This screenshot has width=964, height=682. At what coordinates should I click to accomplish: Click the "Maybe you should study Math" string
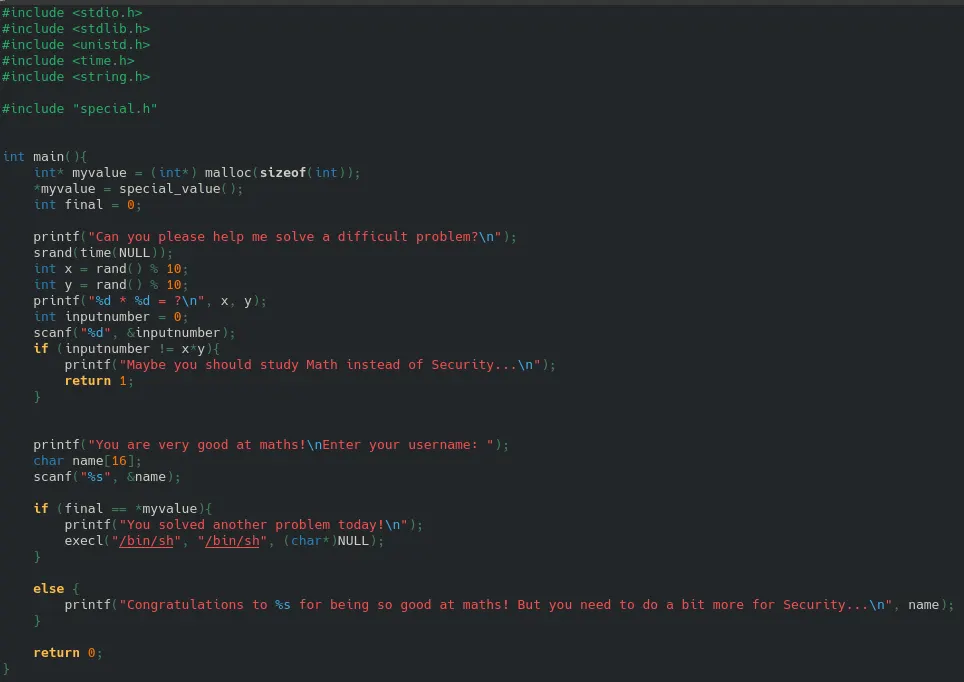coord(330,364)
